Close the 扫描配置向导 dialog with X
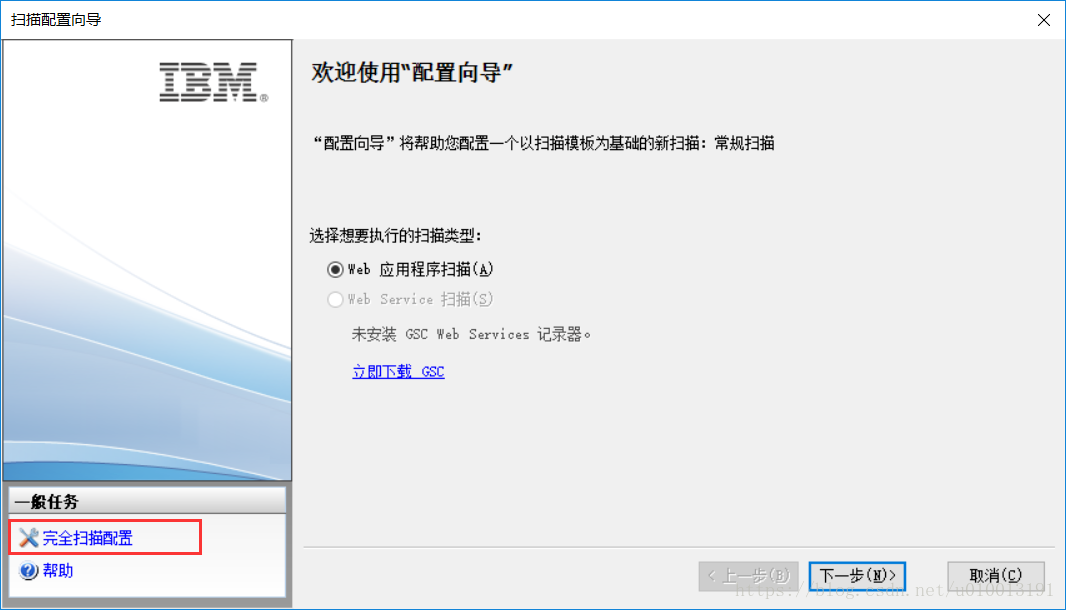The image size is (1066, 610). click(1044, 20)
